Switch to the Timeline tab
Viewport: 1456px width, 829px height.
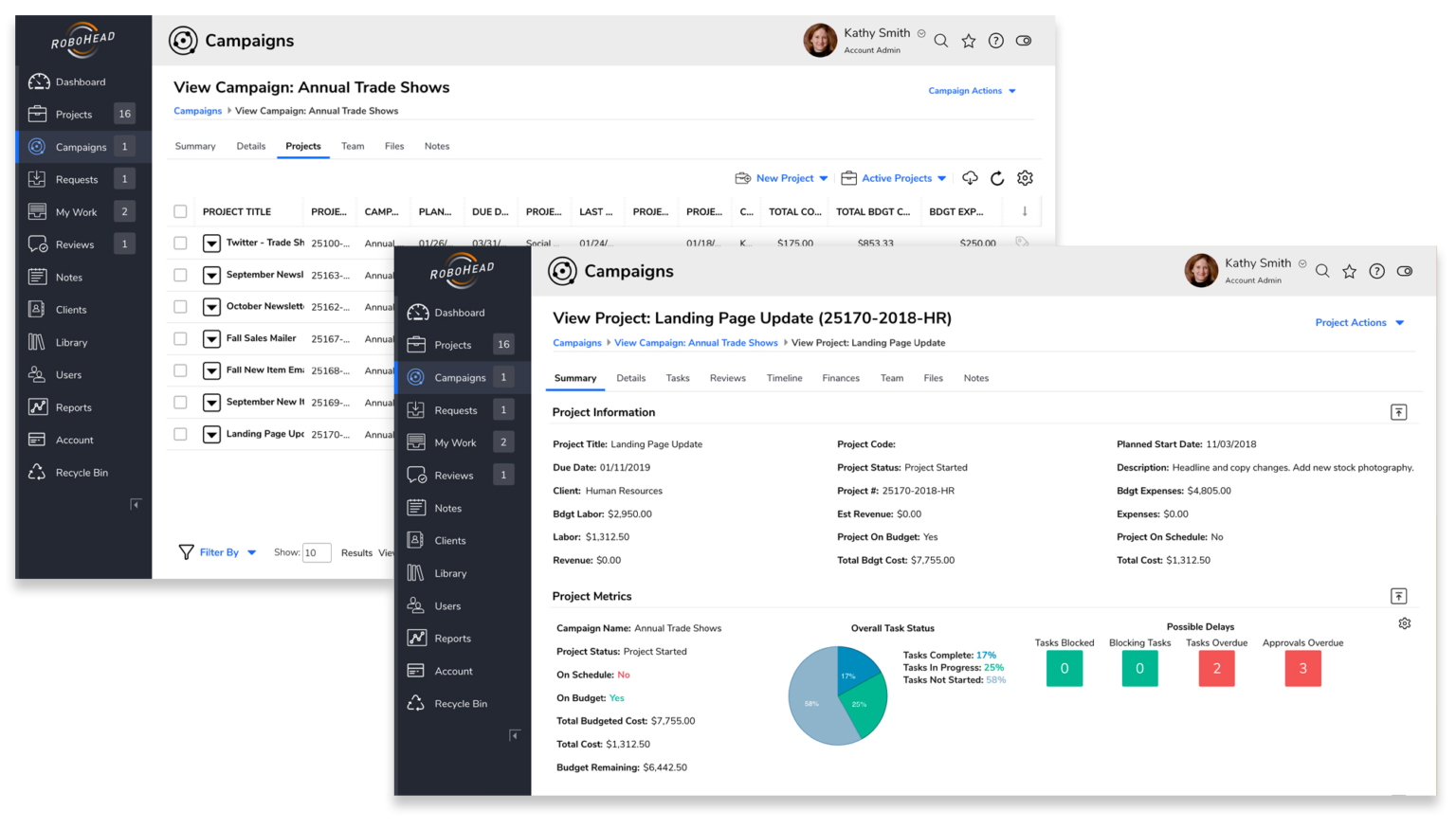pos(784,377)
